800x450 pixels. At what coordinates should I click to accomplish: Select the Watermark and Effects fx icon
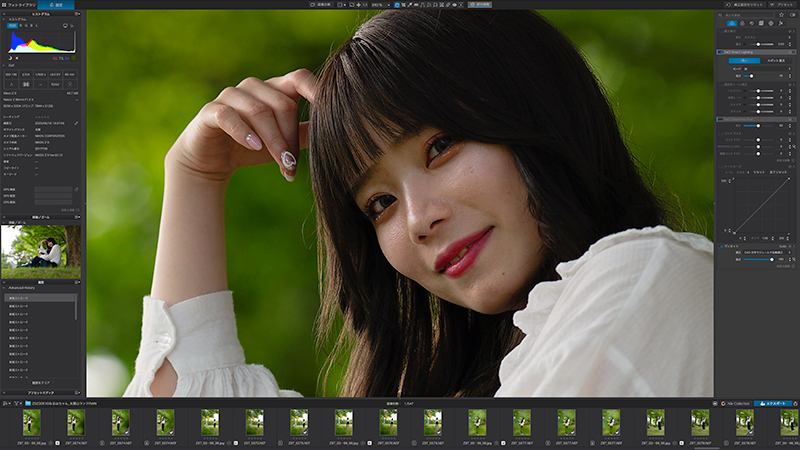tap(781, 23)
